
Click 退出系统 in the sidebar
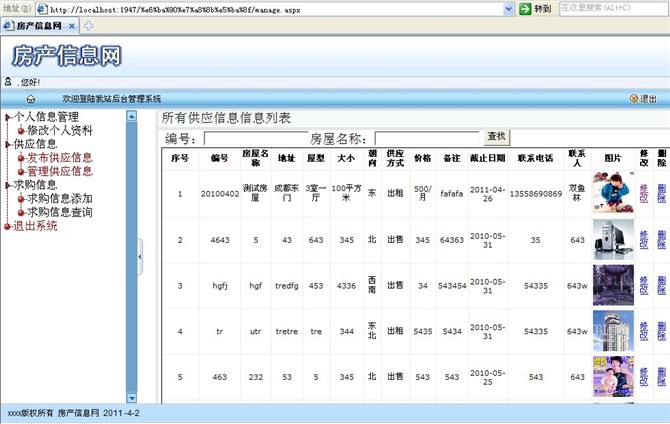coord(35,226)
